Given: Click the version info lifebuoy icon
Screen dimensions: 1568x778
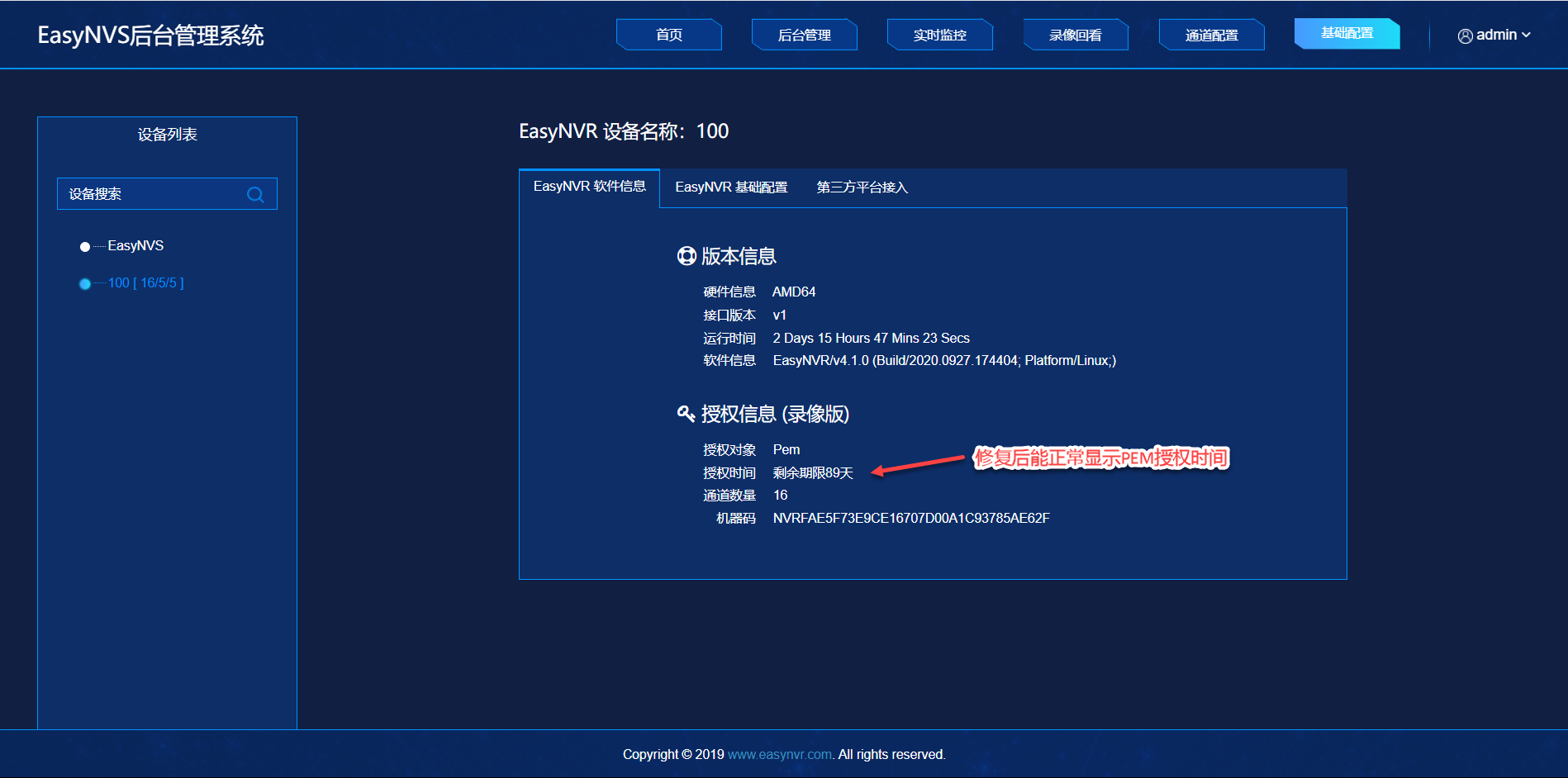Looking at the screenshot, I should click(x=686, y=256).
